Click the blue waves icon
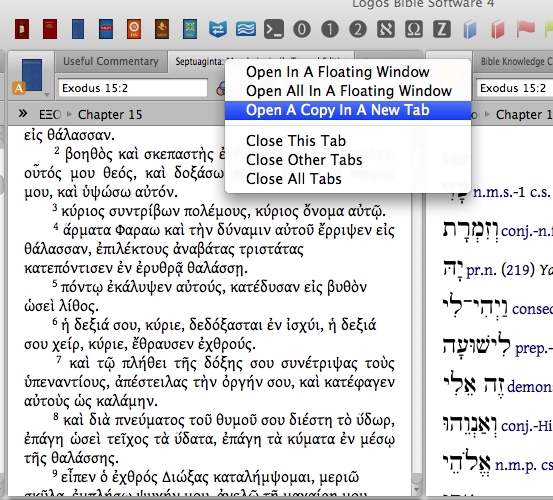This screenshot has width=553, height=500. pyautogui.click(x=246, y=29)
